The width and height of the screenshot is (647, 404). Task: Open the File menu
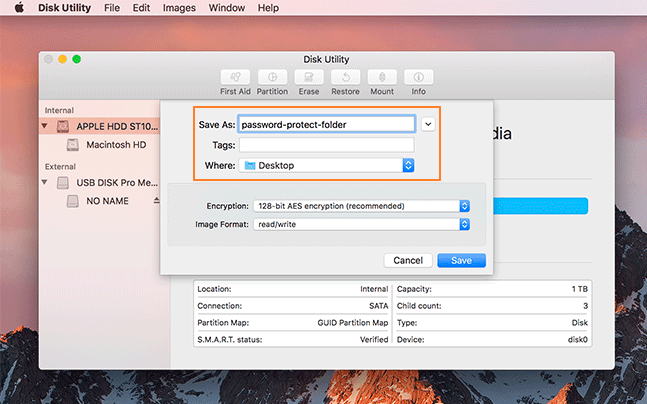[112, 7]
